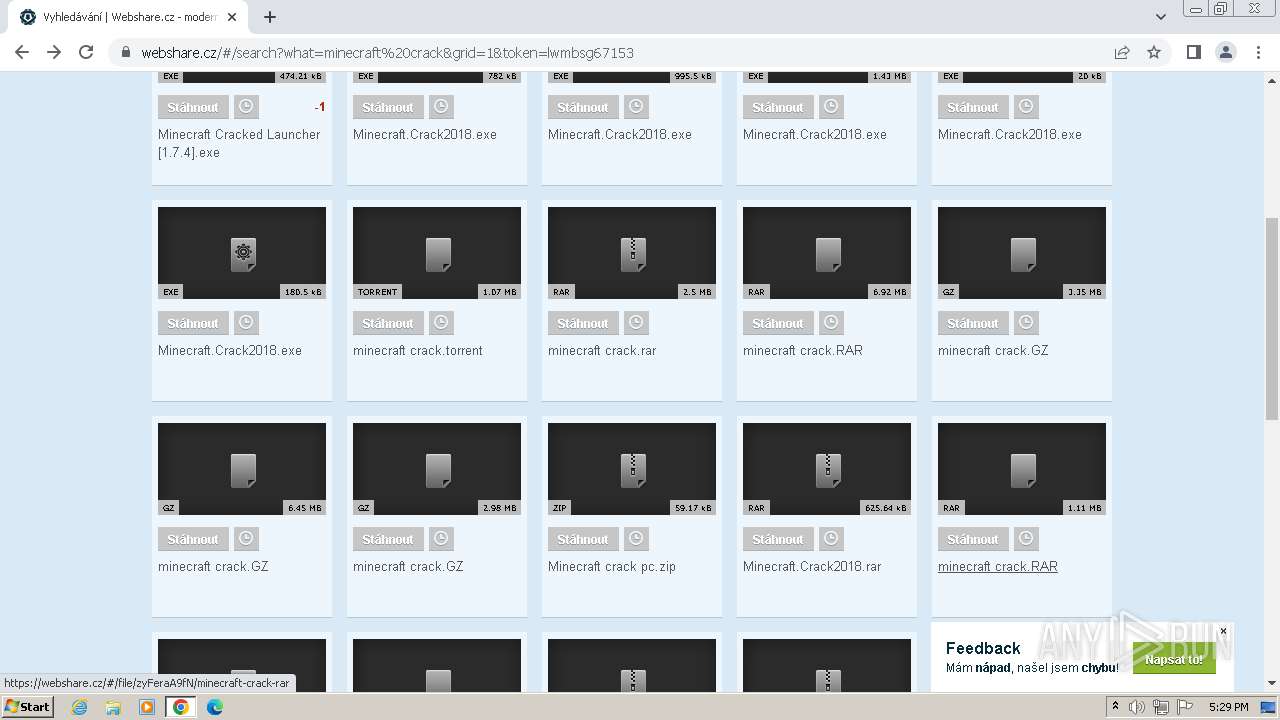The height and width of the screenshot is (720, 1280).
Task: Open thumbnail of 180.5 kB EXE file
Action: (242, 253)
